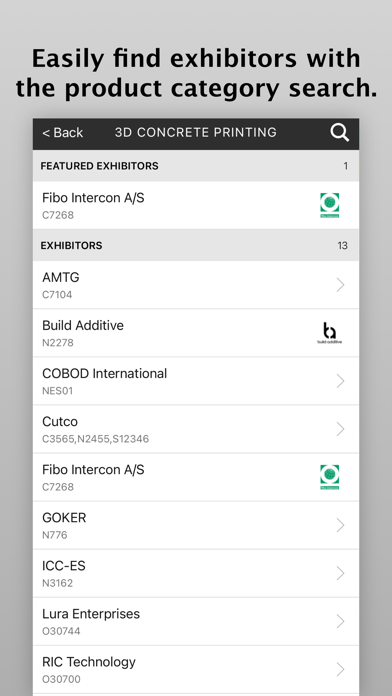Go back with the < Back button
Image resolution: width=392 pixels, height=696 pixels.
[63, 133]
